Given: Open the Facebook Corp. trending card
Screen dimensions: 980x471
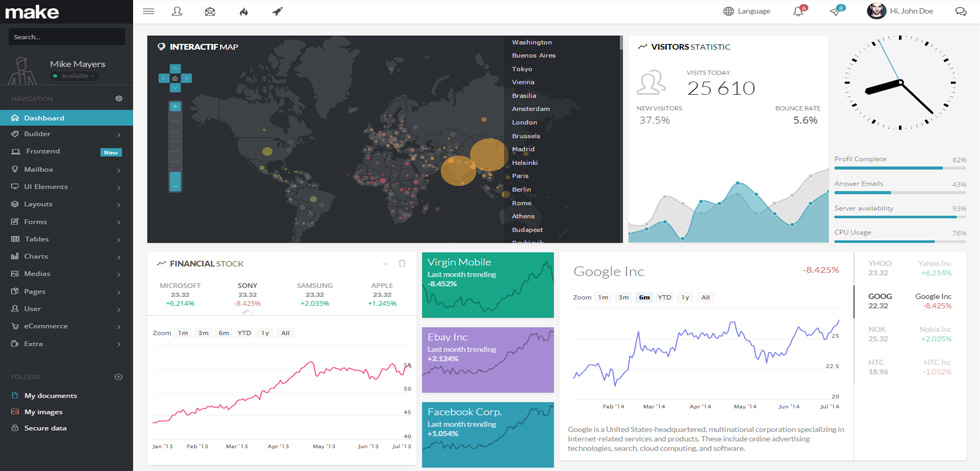Looking at the screenshot, I should 488,435.
